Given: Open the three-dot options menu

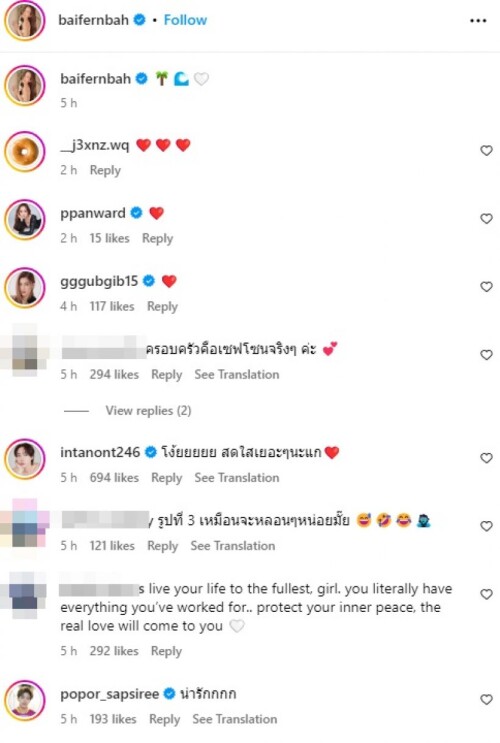Looking at the screenshot, I should [x=478, y=20].
